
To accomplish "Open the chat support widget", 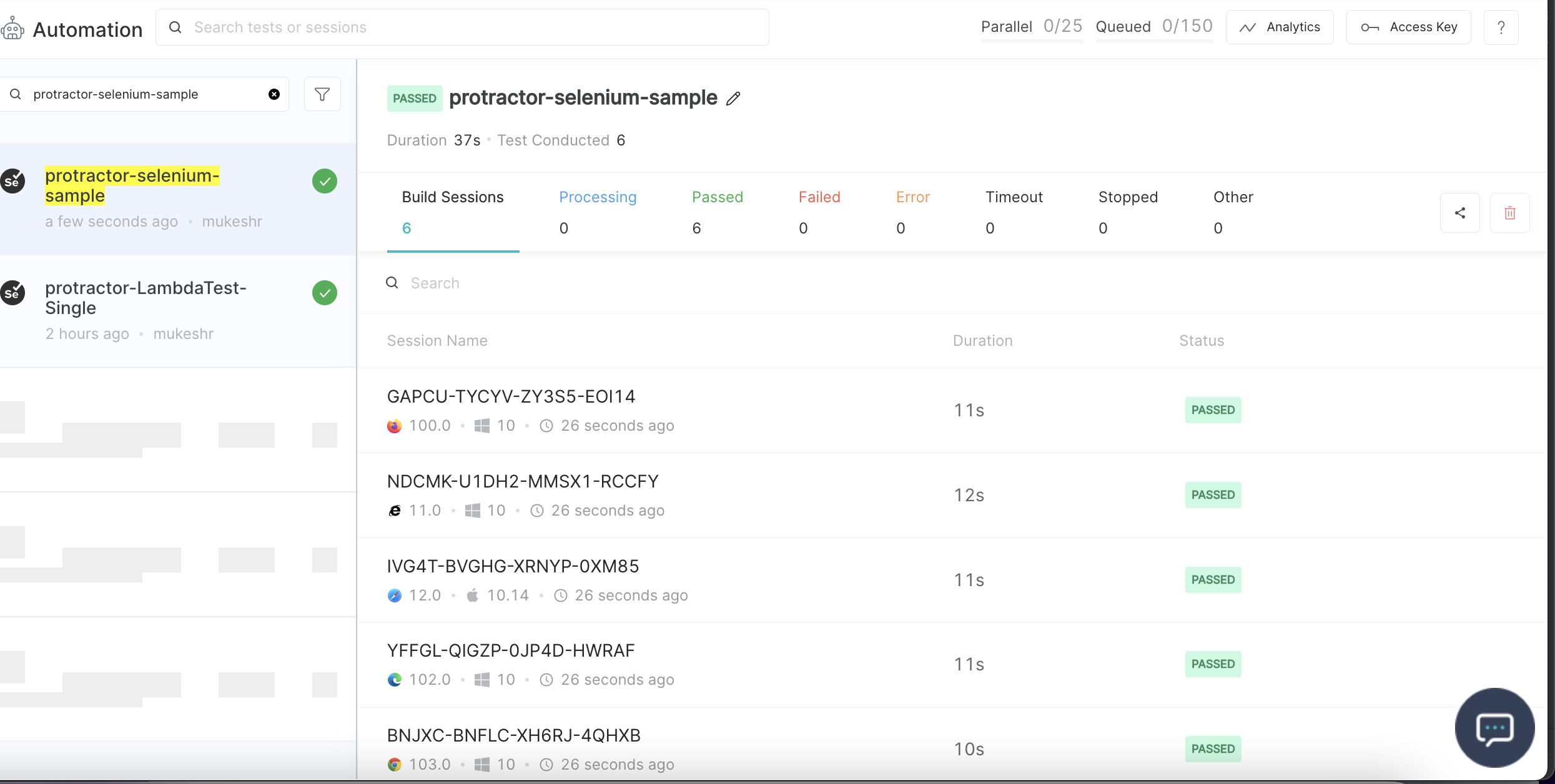I will pyautogui.click(x=1494, y=728).
